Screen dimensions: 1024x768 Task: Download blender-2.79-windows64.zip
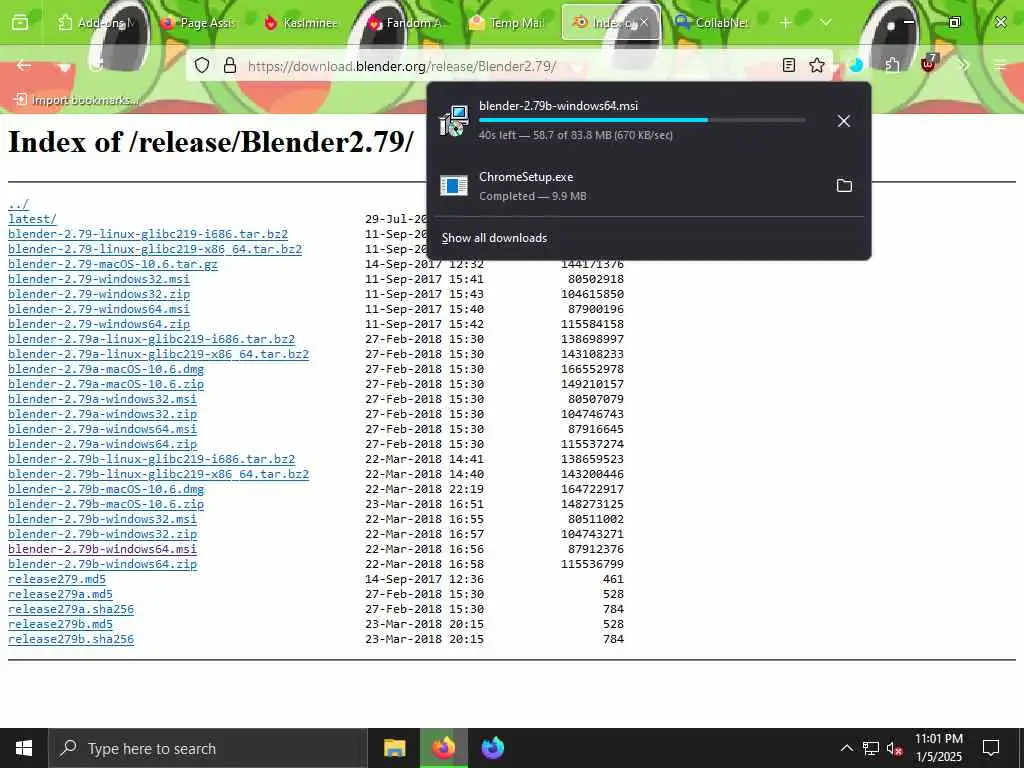[99, 324]
